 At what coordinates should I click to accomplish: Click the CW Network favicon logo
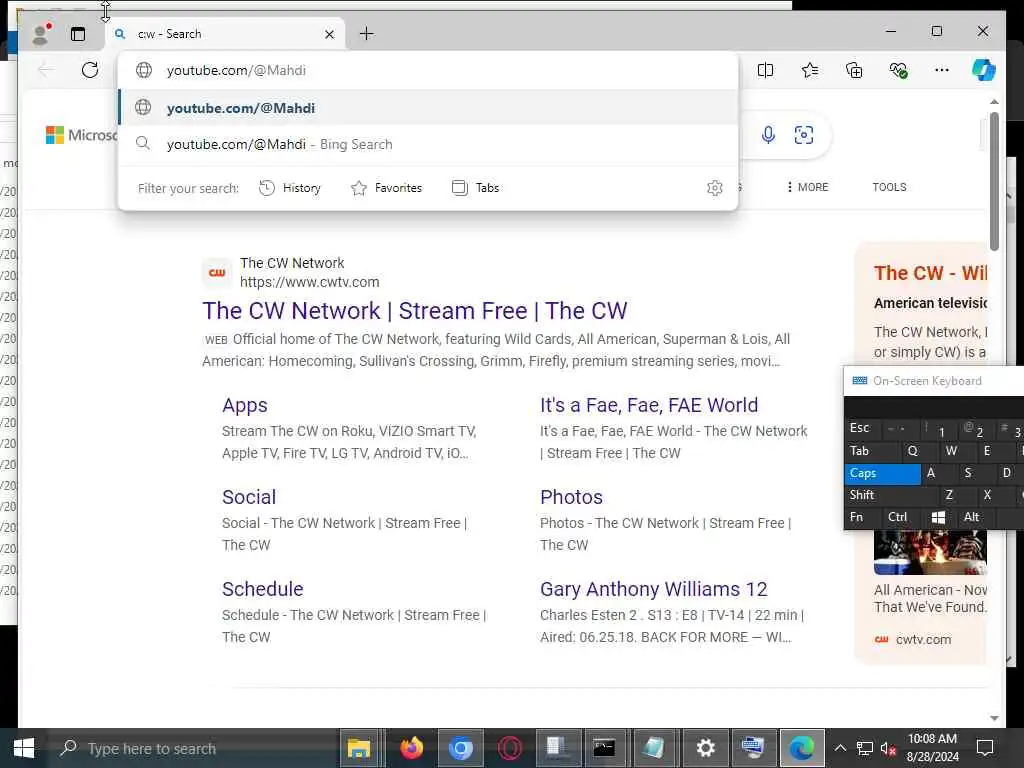click(x=217, y=272)
